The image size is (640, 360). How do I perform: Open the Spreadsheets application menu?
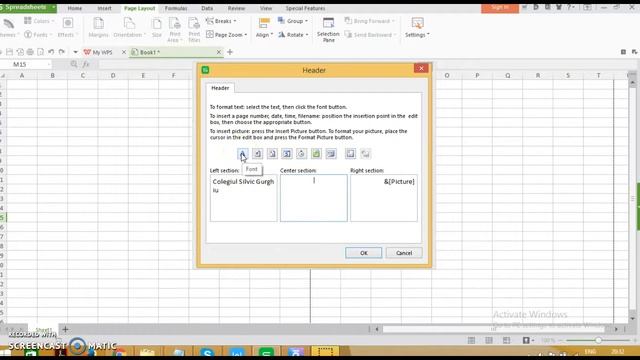[28, 8]
